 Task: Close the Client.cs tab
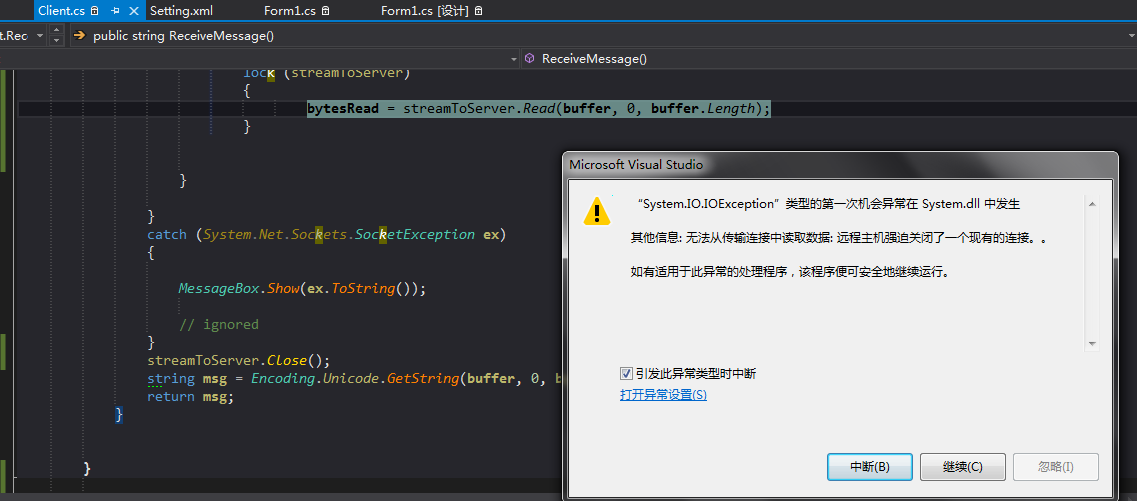coord(133,11)
